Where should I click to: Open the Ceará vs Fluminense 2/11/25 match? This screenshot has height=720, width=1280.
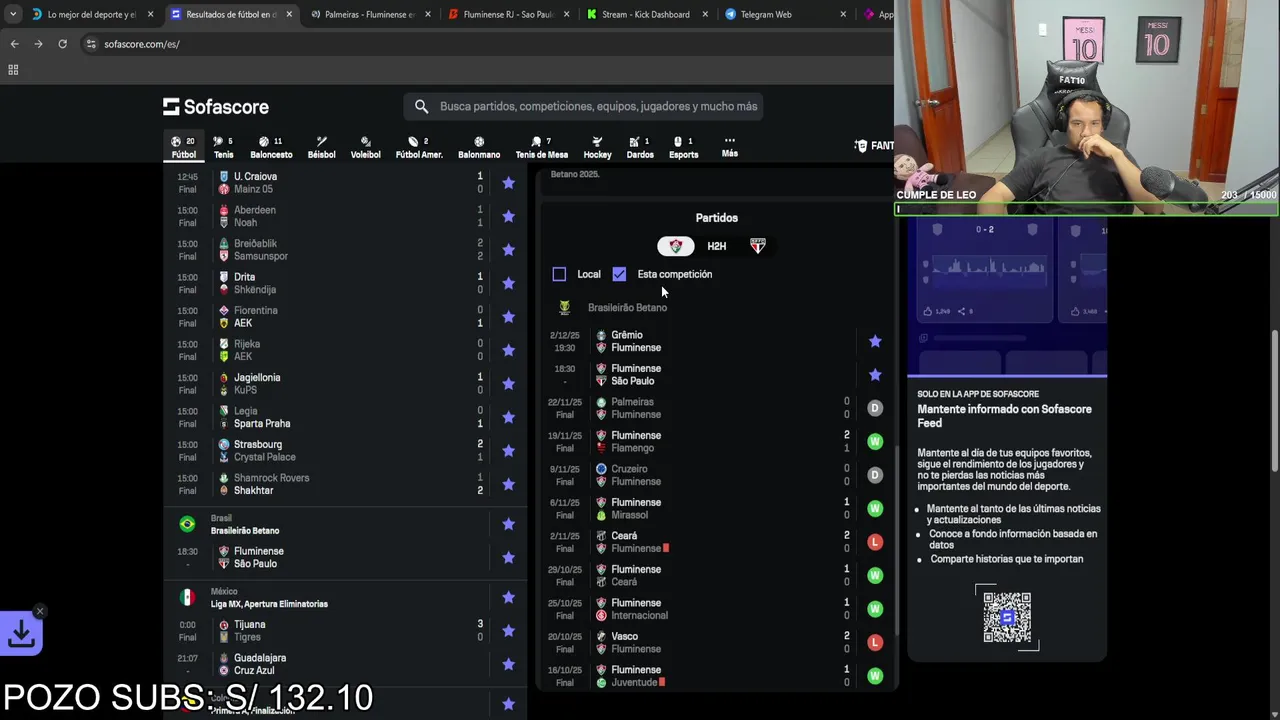pos(716,542)
